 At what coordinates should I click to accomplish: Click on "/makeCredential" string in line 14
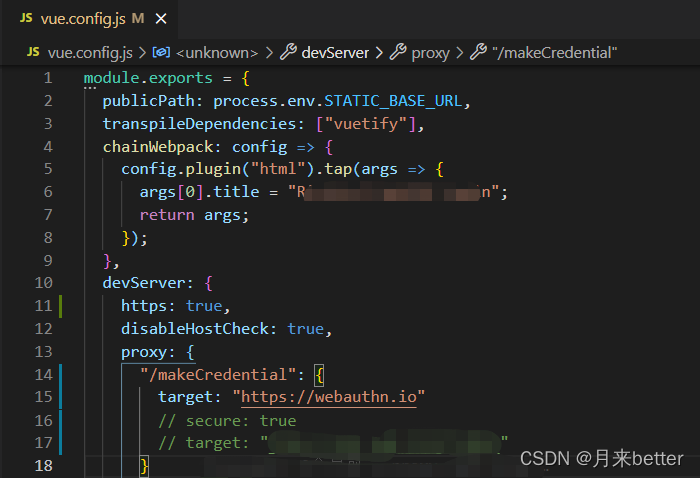coord(218,374)
